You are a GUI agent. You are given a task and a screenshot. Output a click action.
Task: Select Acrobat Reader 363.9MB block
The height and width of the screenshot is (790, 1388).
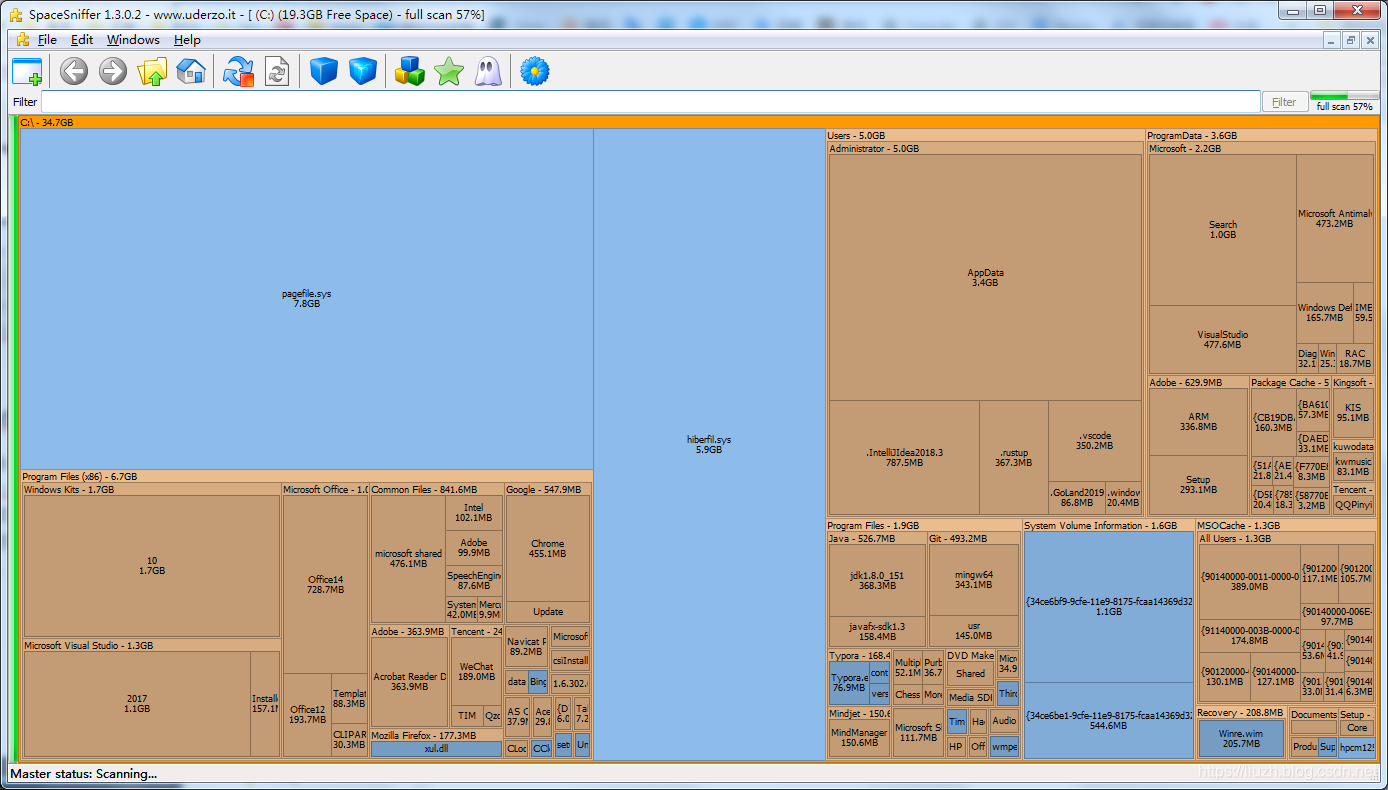pos(409,682)
